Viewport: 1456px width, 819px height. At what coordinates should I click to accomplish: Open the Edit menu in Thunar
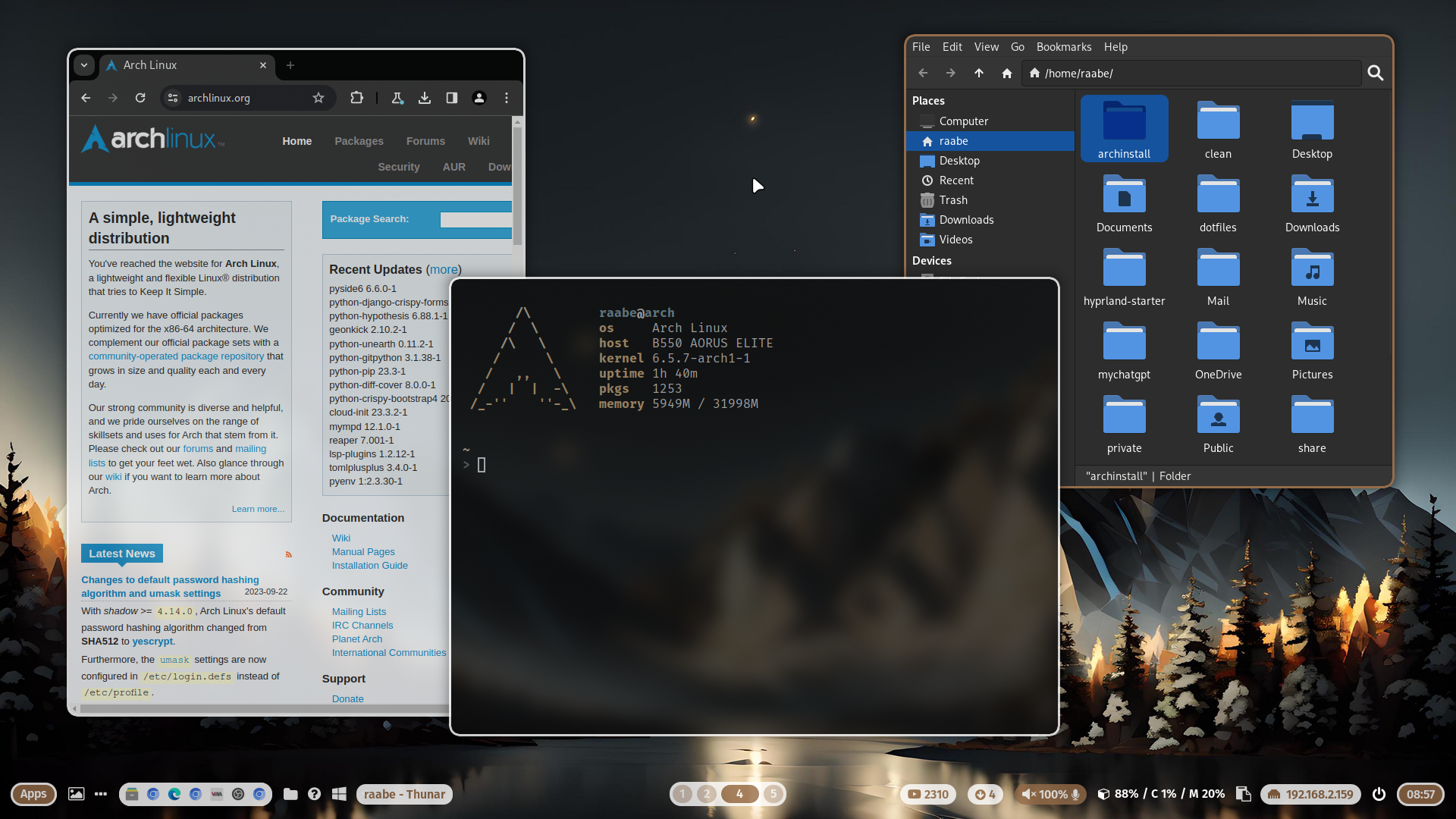(950, 46)
